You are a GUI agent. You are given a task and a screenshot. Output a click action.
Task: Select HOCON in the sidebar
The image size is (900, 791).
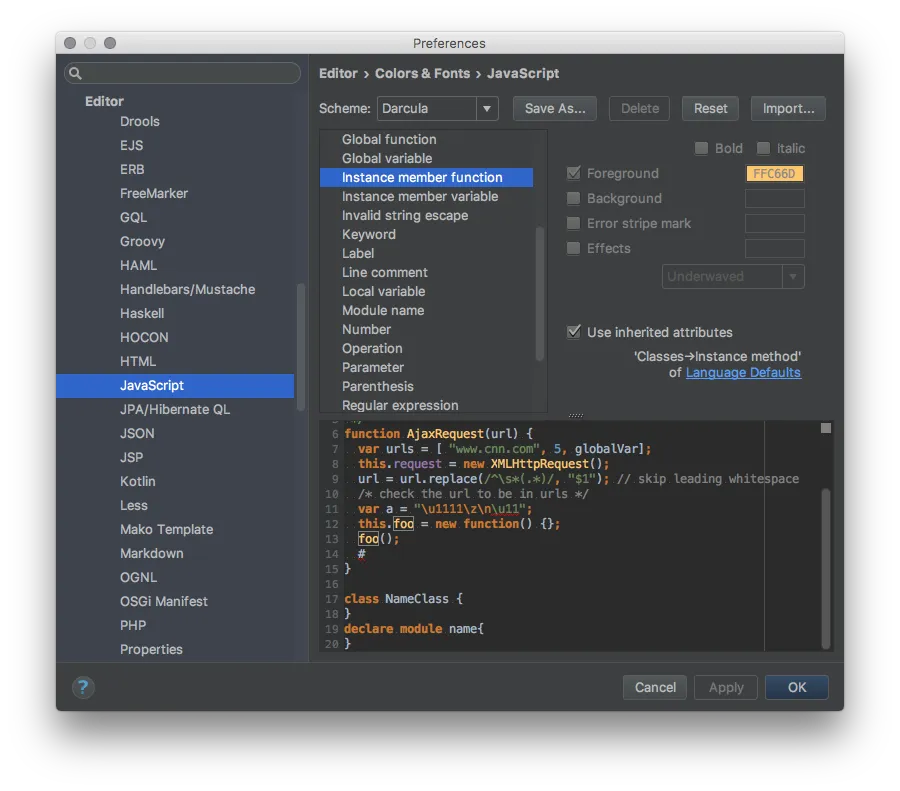click(144, 338)
